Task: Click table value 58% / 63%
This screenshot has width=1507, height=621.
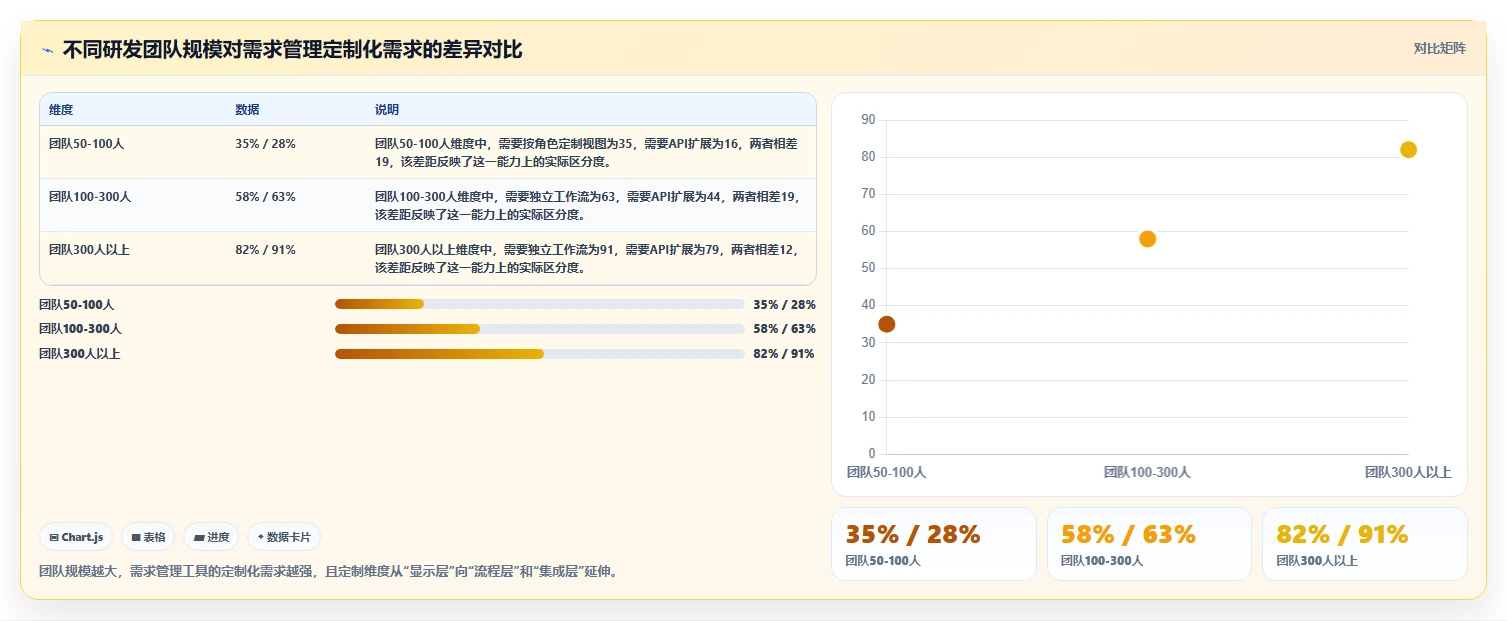Action: pyautogui.click(x=265, y=197)
